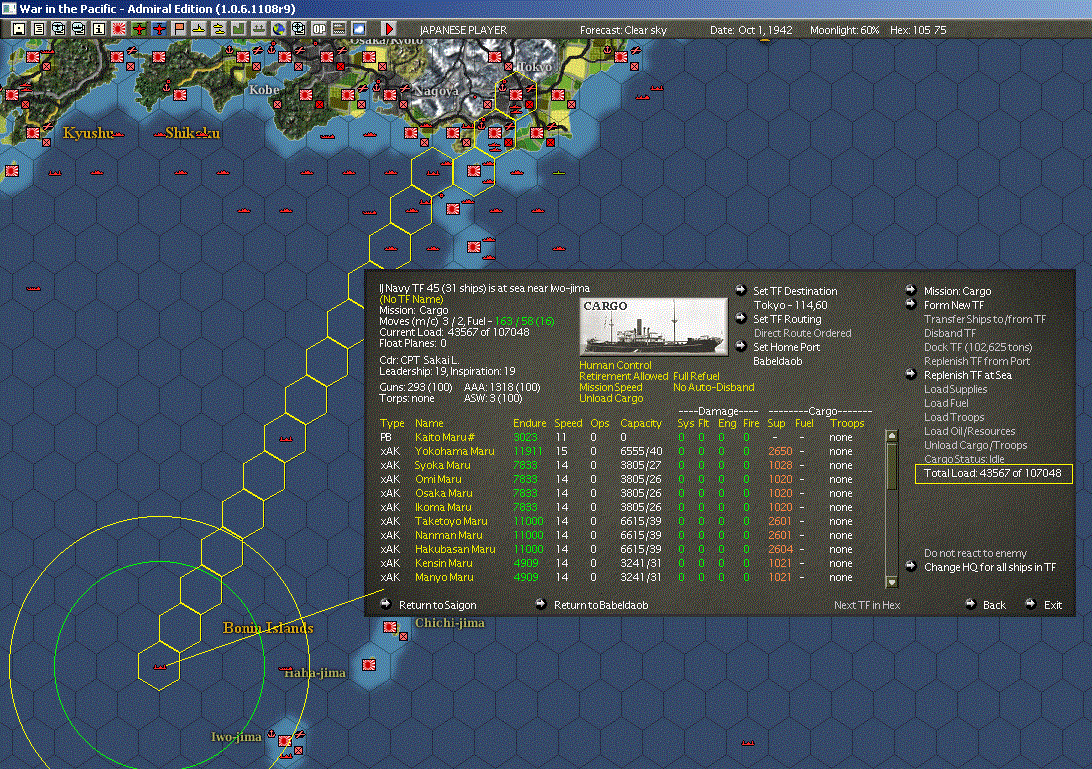Click the two yellow ships toolbar icon
The height and width of the screenshot is (769, 1092).
219,29
